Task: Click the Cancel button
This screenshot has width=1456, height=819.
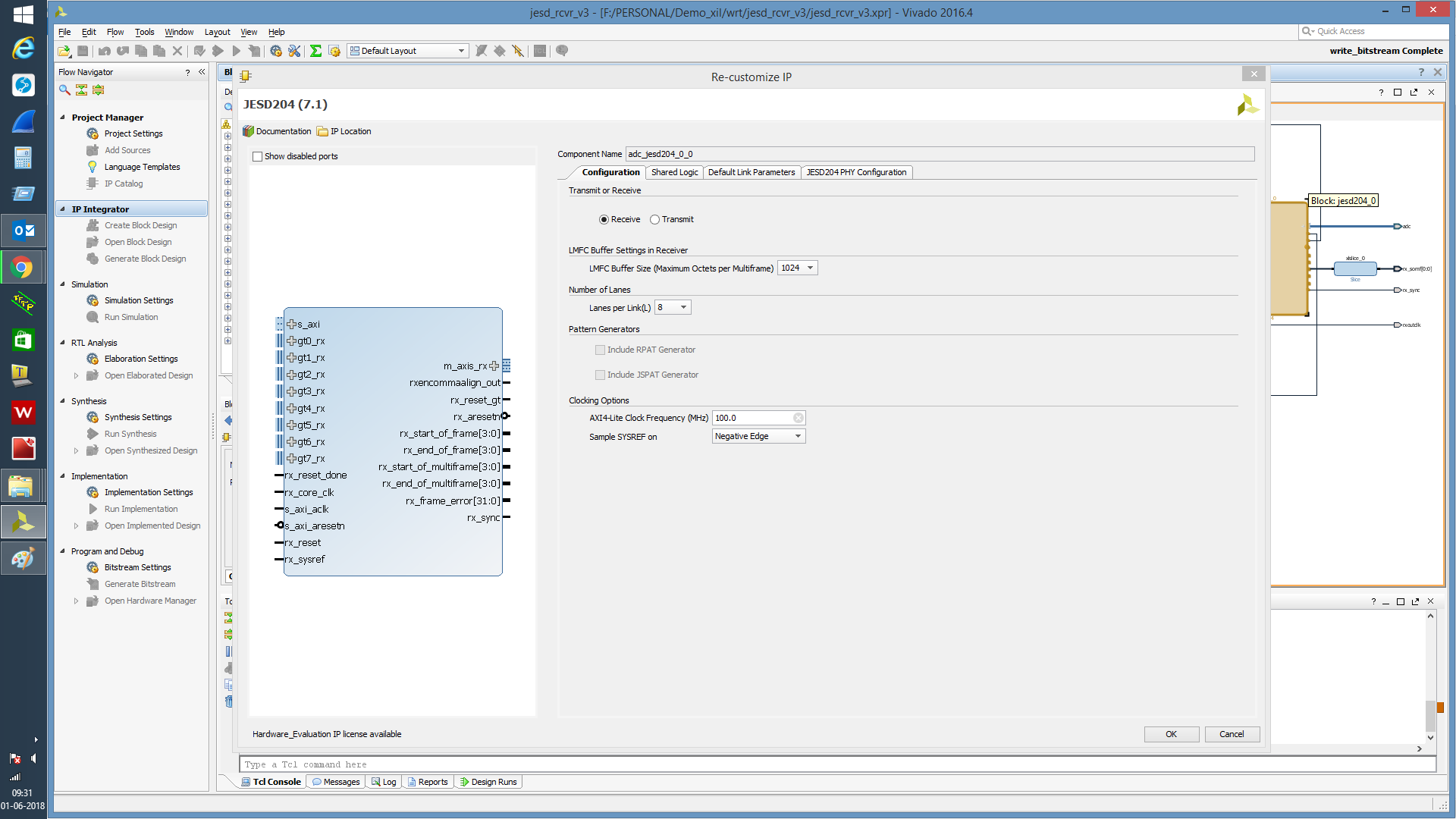Action: (1232, 734)
